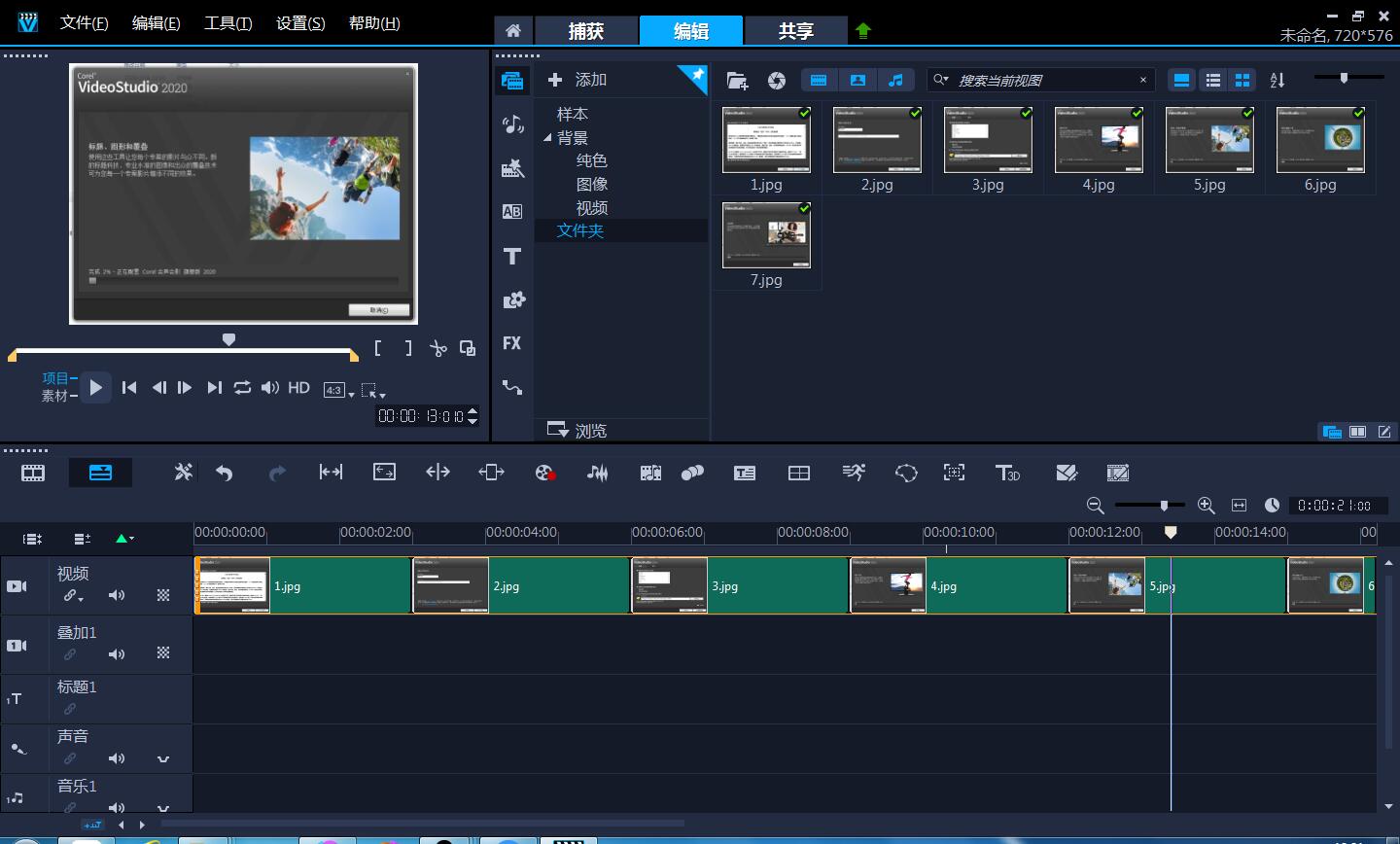The height and width of the screenshot is (844, 1400).
Task: Expand the 声音 track options chevron
Action: (163, 758)
